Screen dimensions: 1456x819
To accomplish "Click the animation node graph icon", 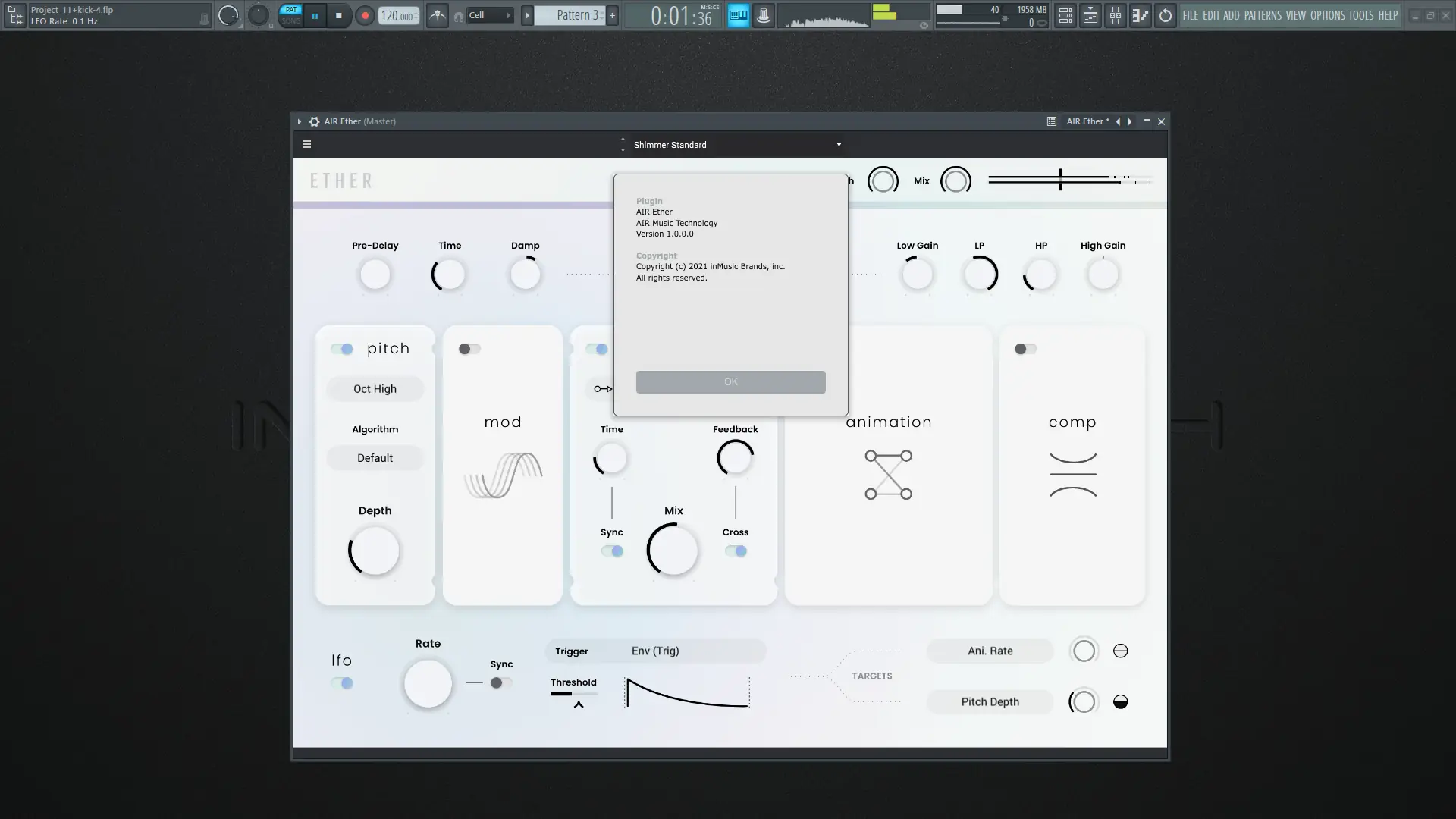I will (x=888, y=475).
